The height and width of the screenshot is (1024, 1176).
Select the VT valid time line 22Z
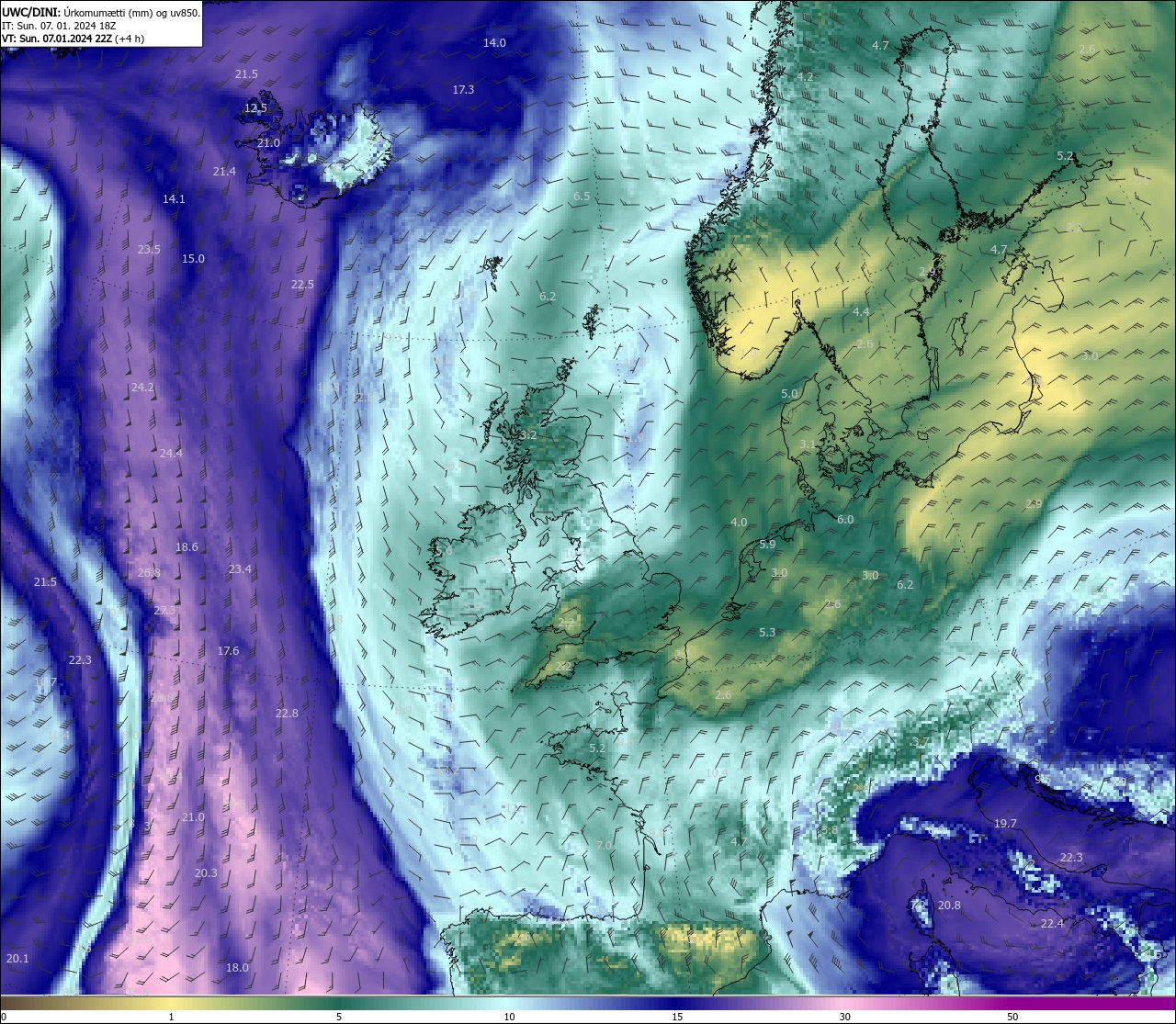[x=73, y=39]
